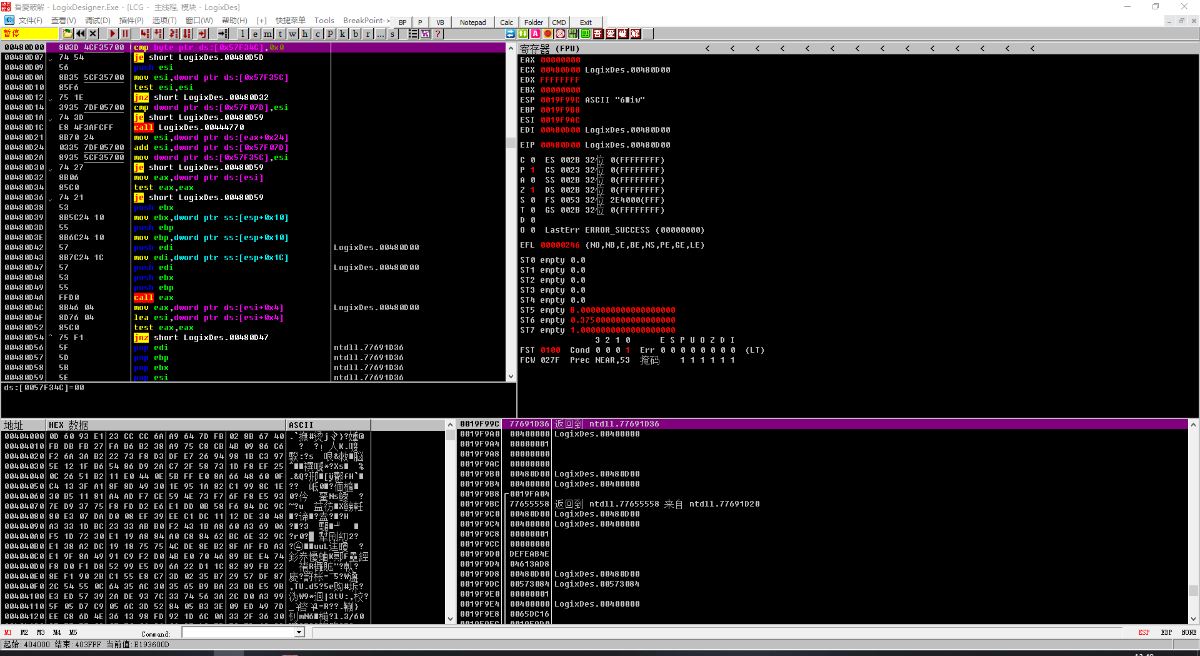1200x656 pixels.
Task: Open Source window with the 's' button
Action: [x=393, y=33]
